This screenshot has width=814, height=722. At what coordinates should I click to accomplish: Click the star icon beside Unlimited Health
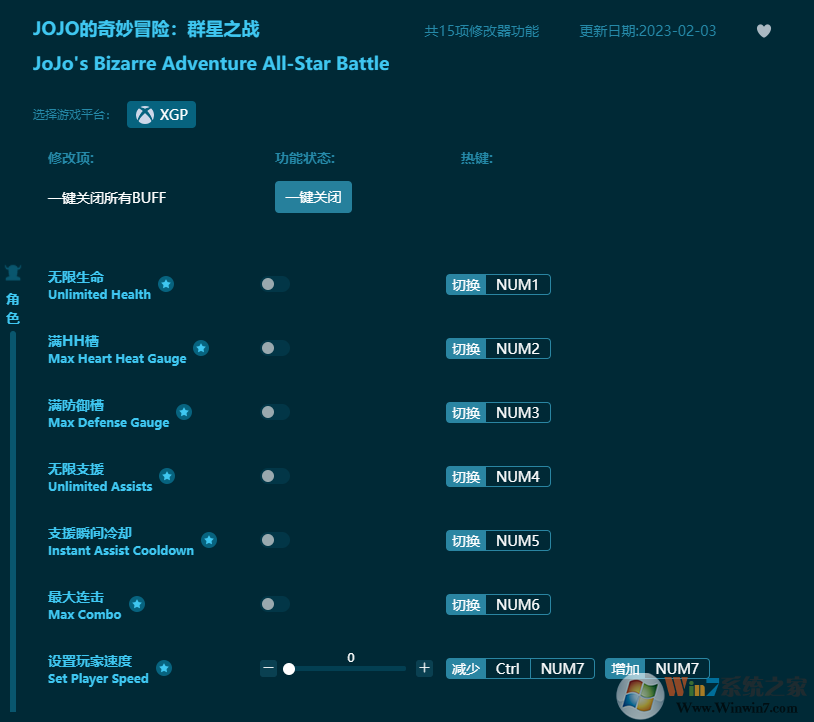click(x=166, y=284)
